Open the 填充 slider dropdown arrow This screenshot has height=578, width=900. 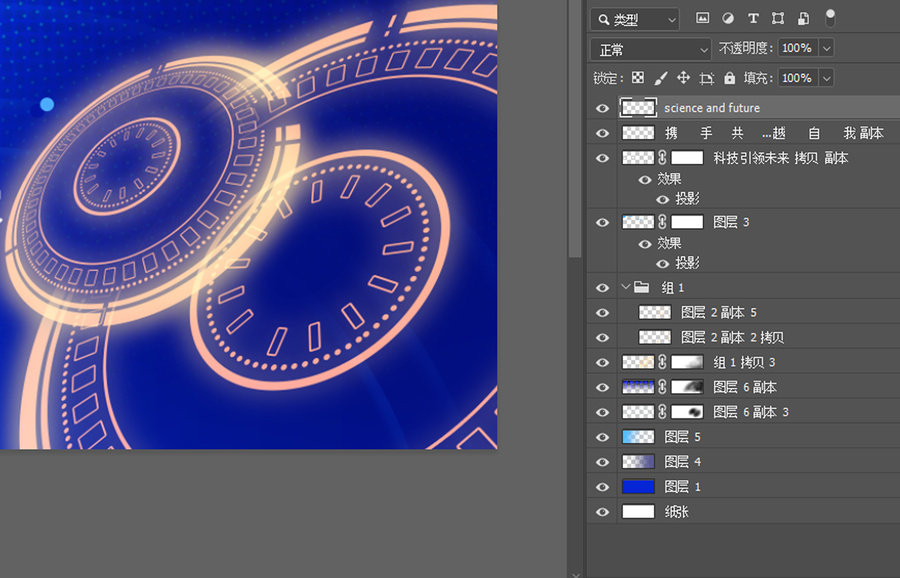tap(827, 78)
